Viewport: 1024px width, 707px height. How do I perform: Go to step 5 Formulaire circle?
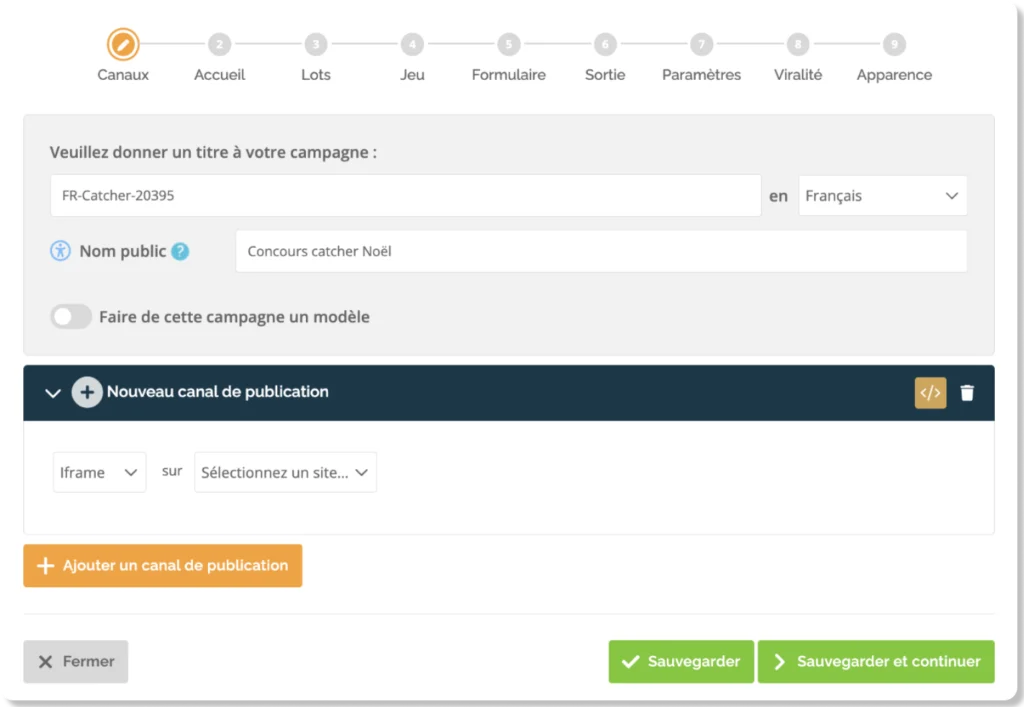[x=508, y=45]
